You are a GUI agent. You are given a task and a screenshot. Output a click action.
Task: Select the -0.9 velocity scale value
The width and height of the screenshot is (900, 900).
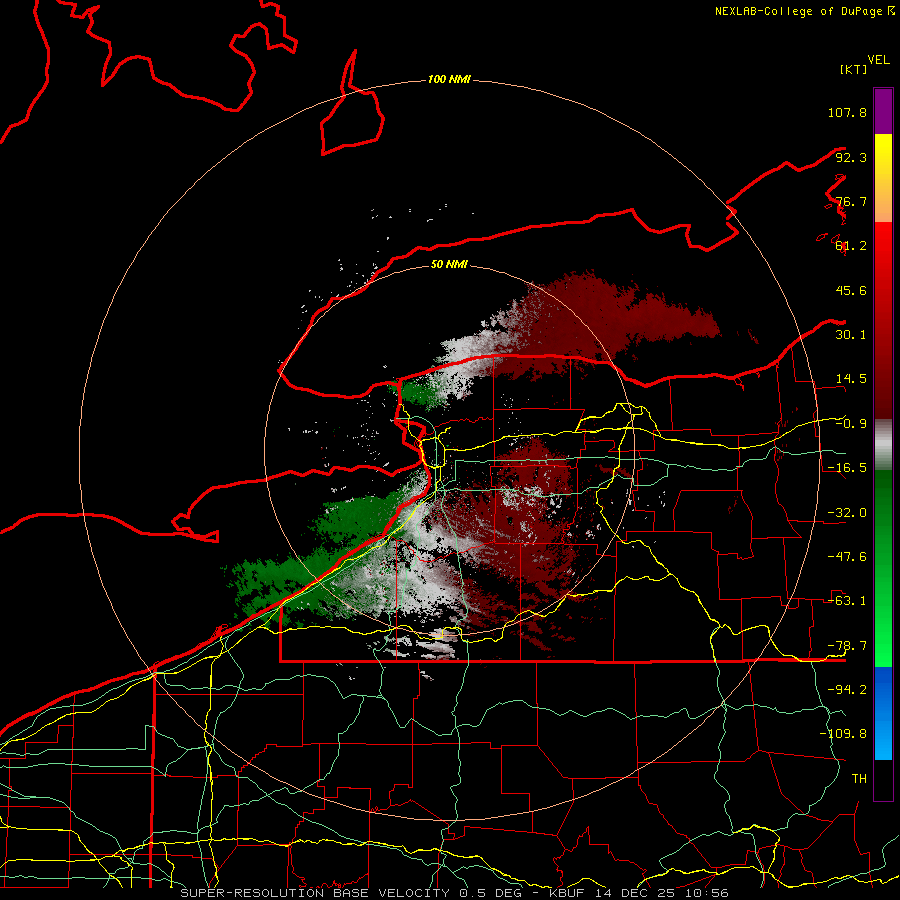point(851,424)
